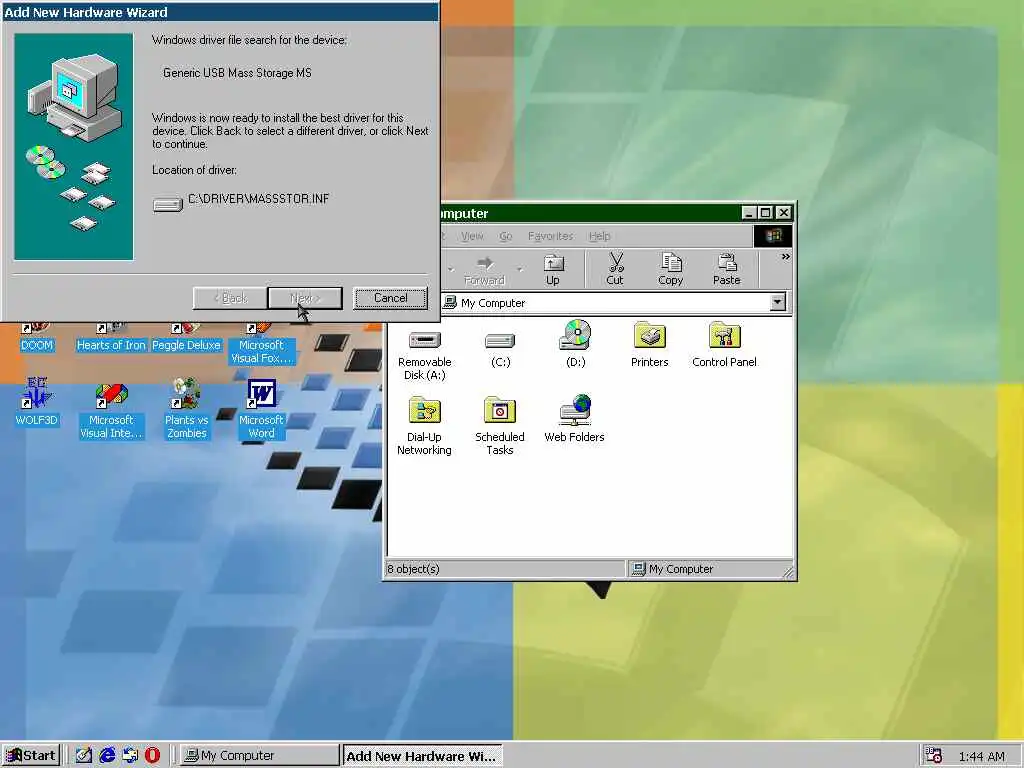1024x768 pixels.
Task: Select the Microsoft Visual FoxPro shortcut
Action: [261, 344]
